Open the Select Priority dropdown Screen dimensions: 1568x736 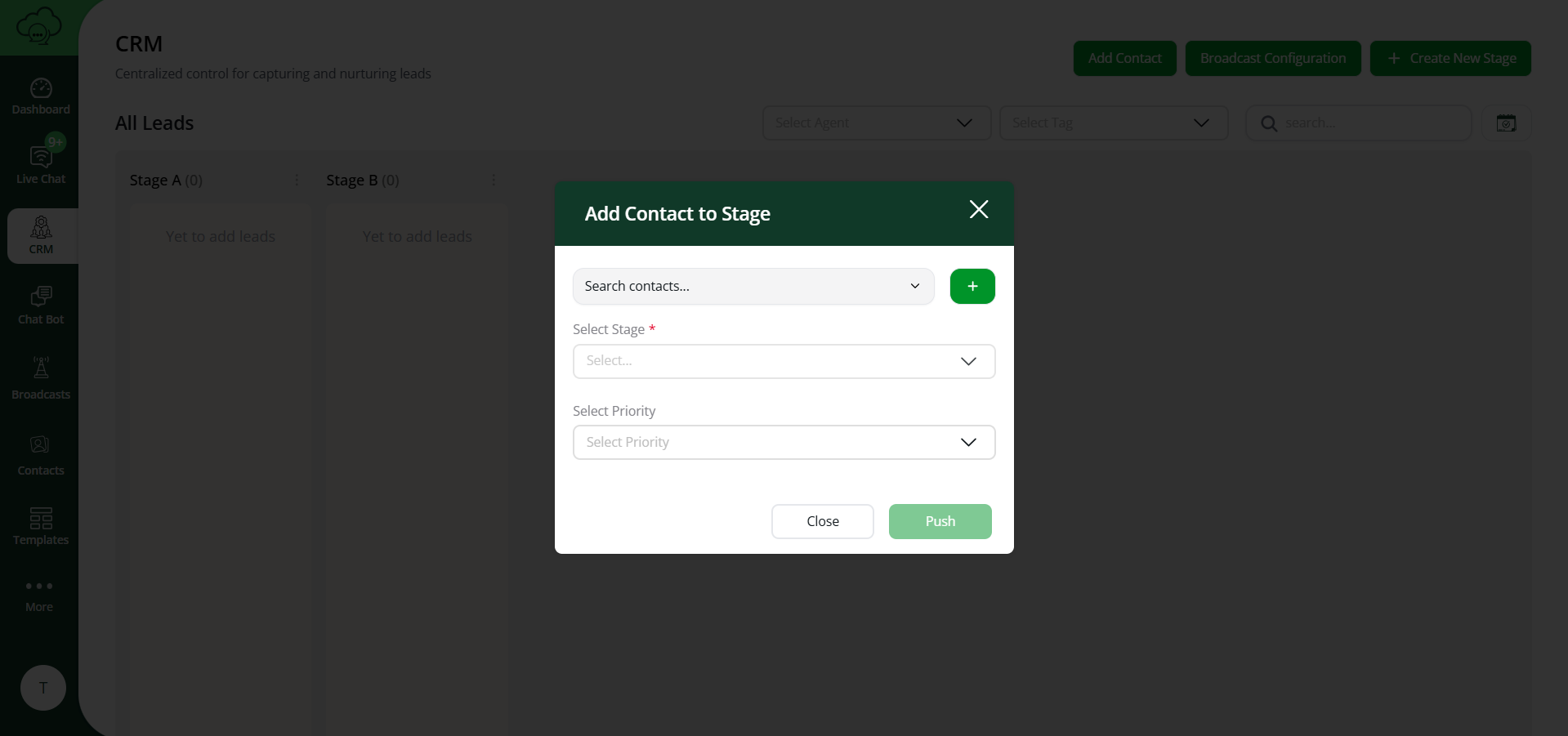784,442
